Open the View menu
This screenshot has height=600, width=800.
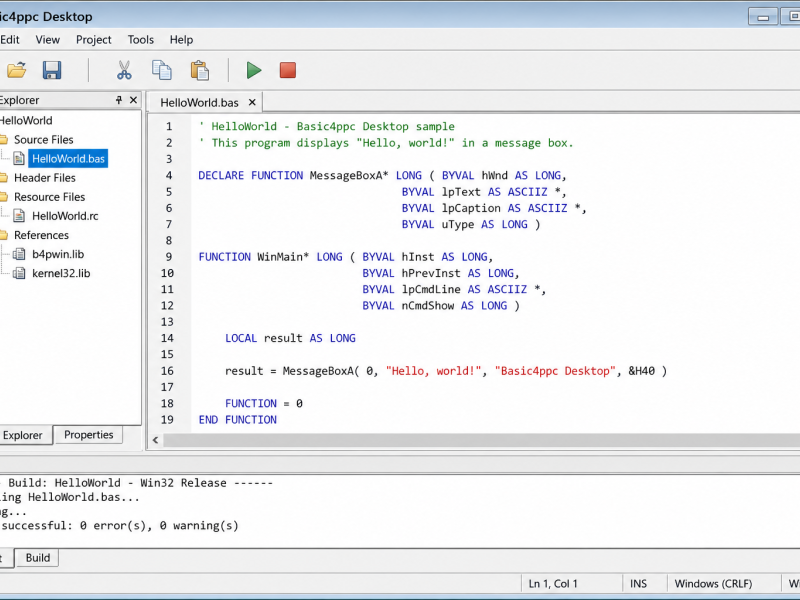47,40
